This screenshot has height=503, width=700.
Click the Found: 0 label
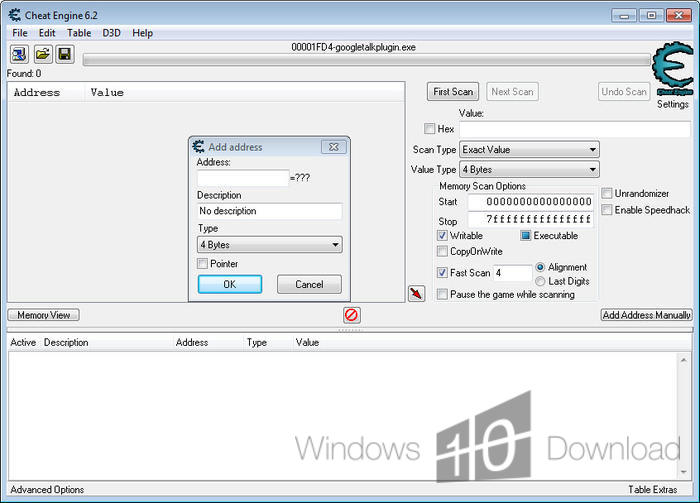click(24, 73)
